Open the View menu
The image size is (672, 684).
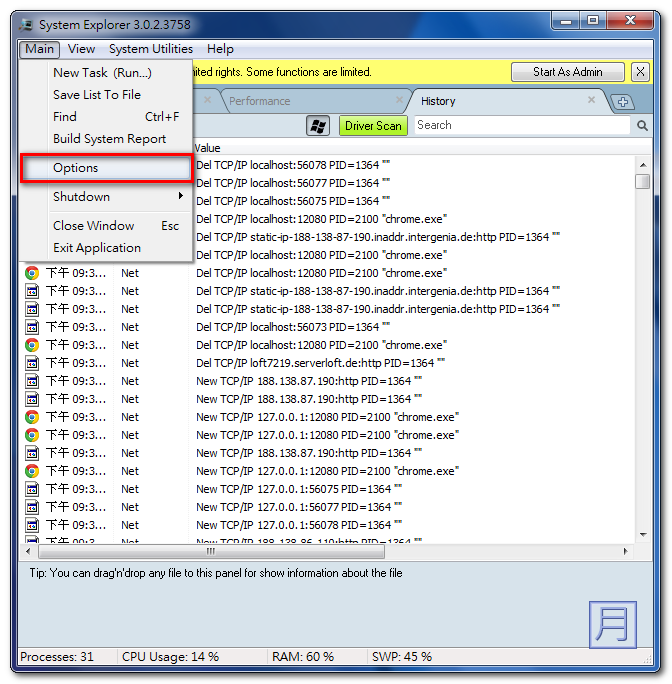(82, 49)
